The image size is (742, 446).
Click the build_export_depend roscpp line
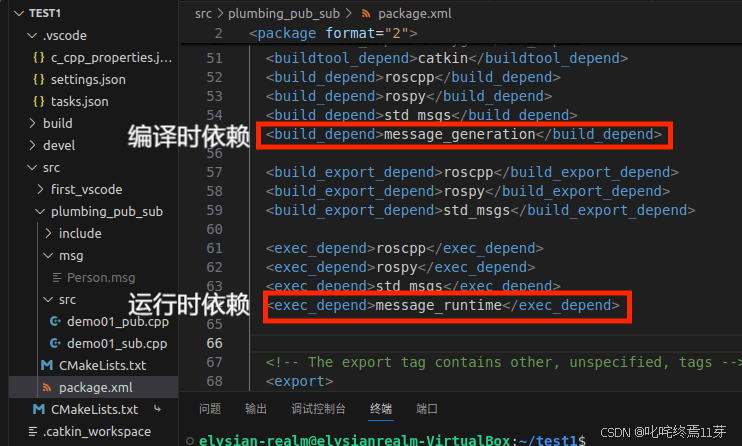coord(472,172)
